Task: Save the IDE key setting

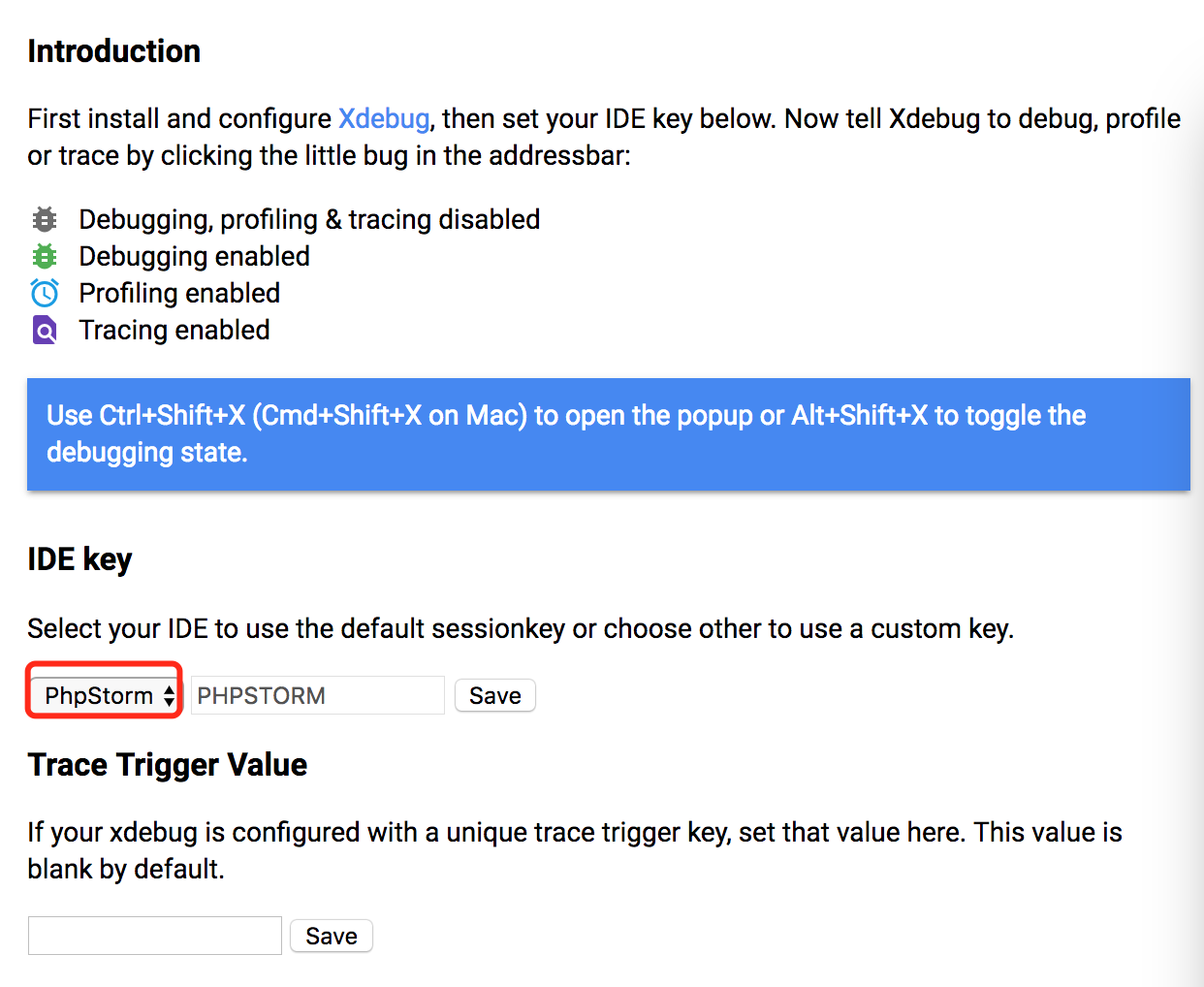Action: click(x=495, y=695)
